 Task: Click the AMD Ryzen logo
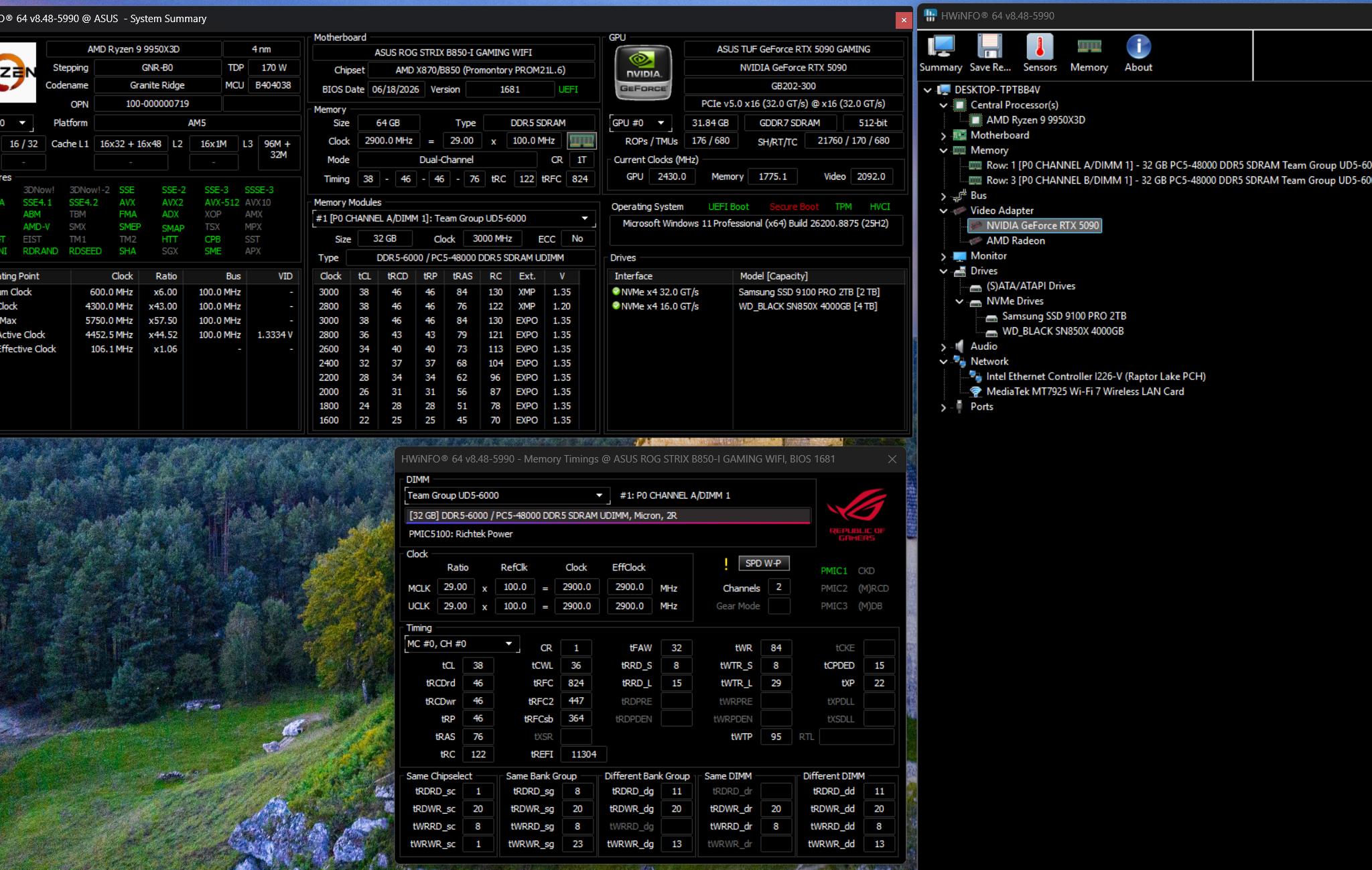click(x=18, y=72)
